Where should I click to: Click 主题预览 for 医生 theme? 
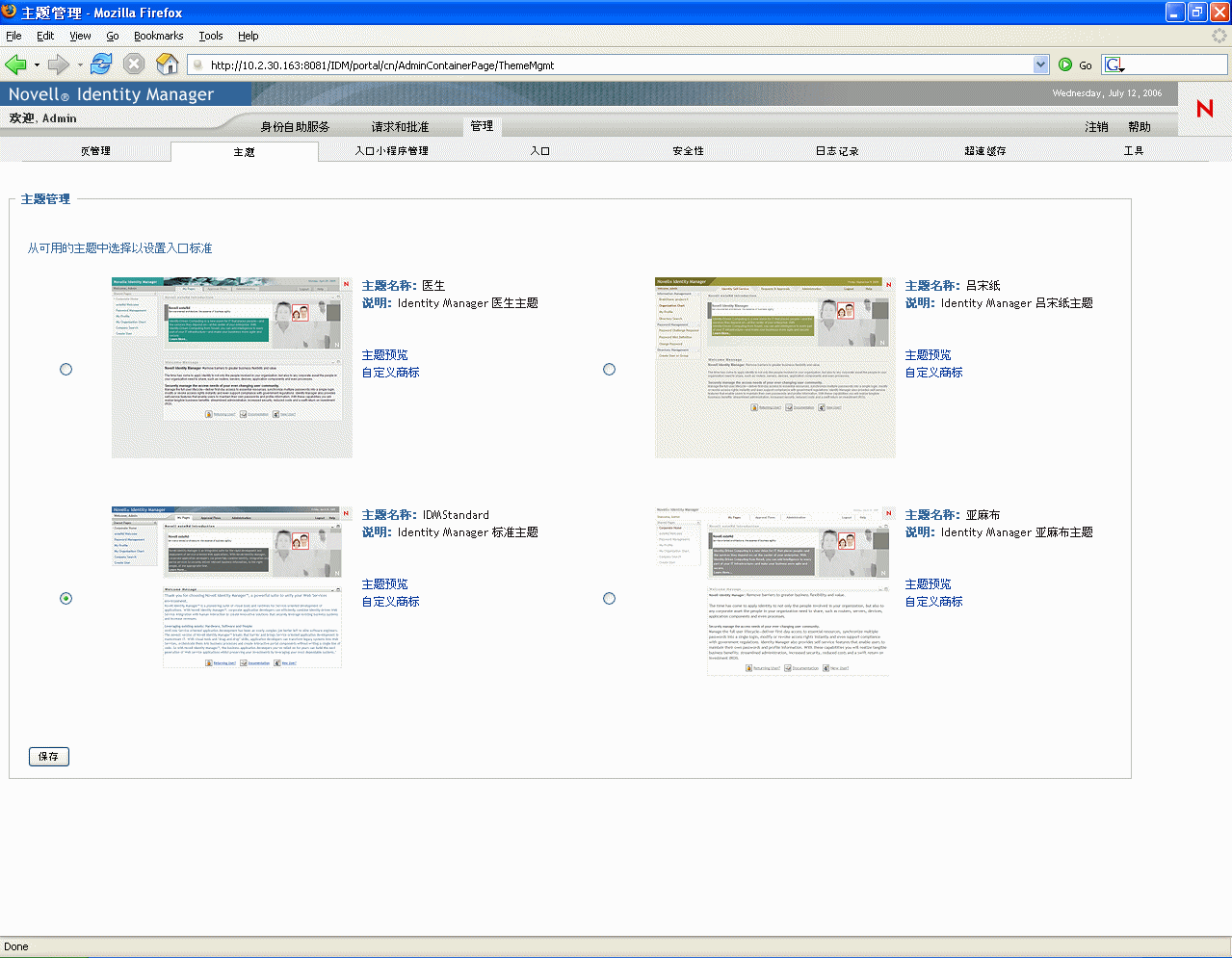[x=385, y=355]
